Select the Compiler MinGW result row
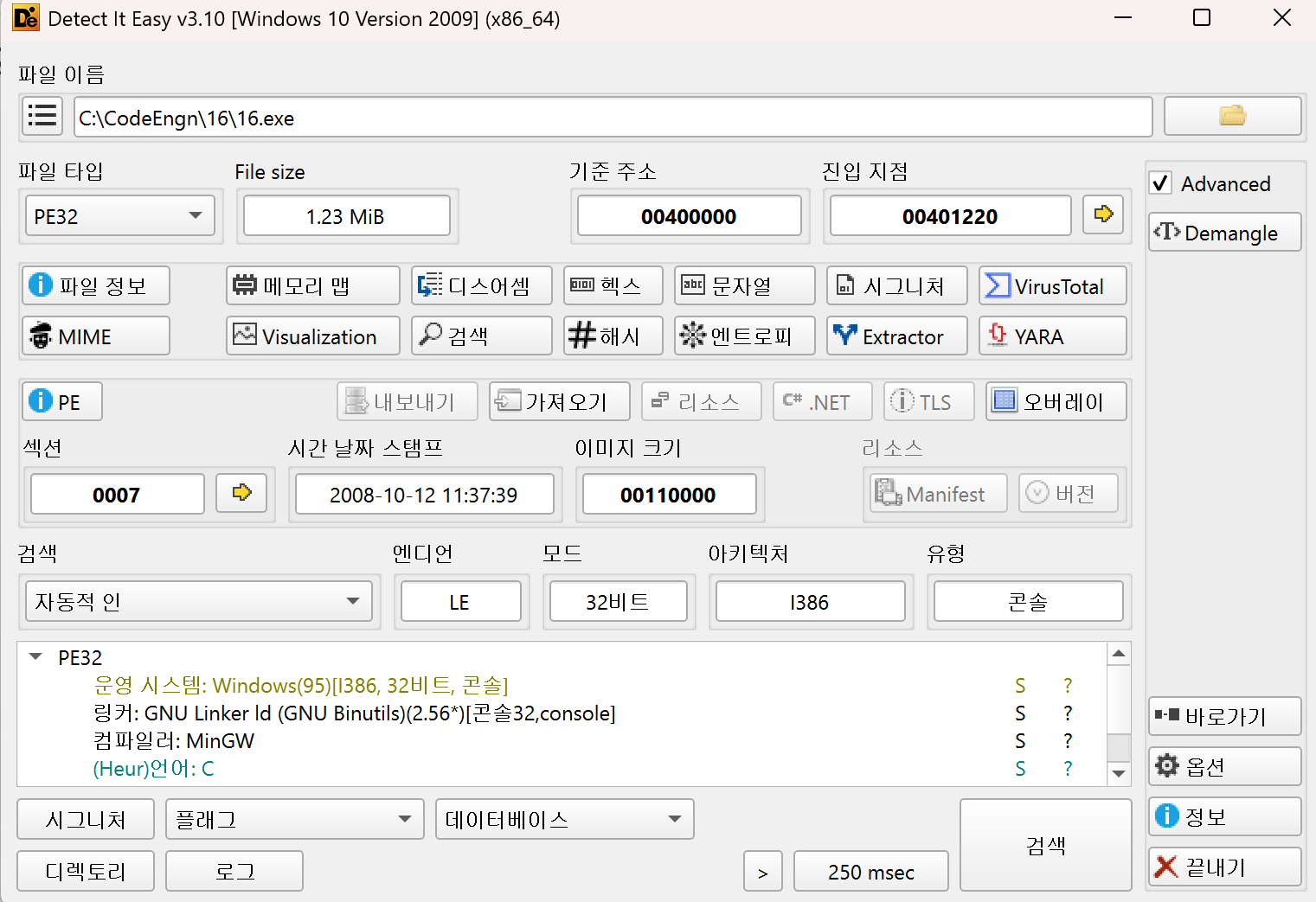Viewport: 1316px width, 902px height. [x=561, y=741]
